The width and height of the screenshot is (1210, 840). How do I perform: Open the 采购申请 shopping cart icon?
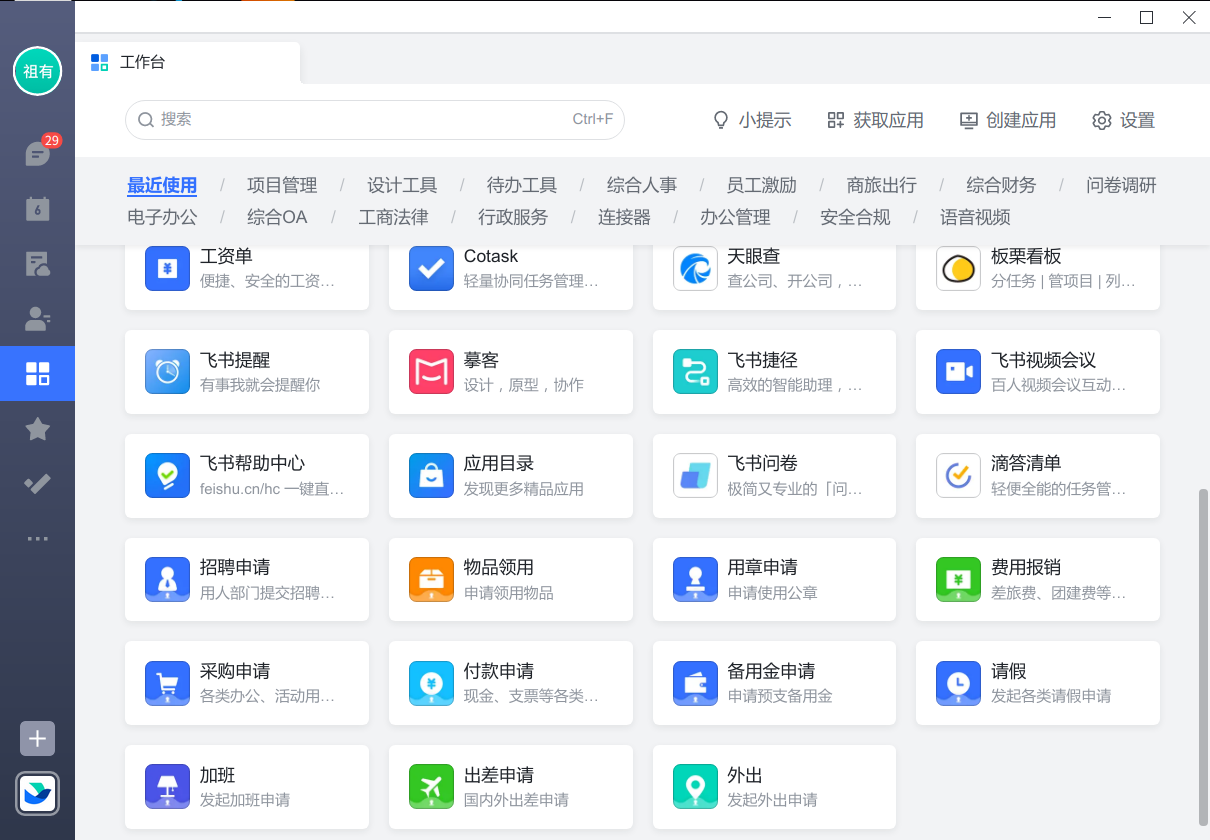coord(167,683)
